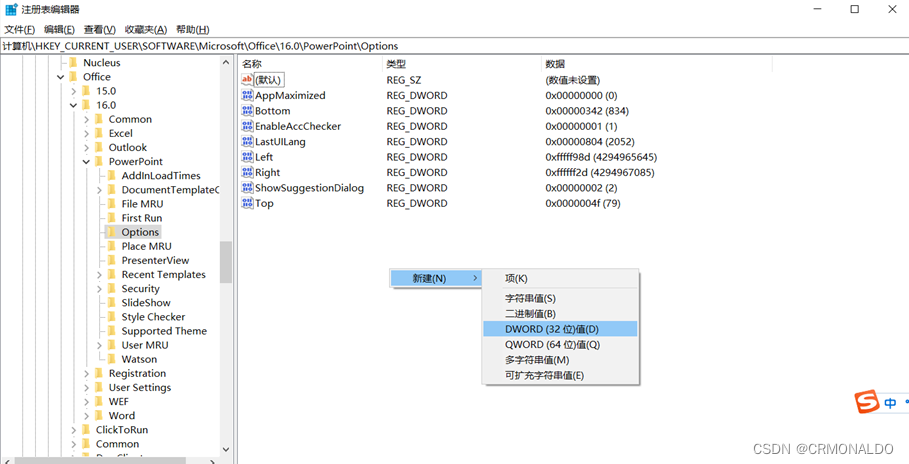909x464 pixels.
Task: Click the 新建(N) context menu item
Action: (x=436, y=278)
